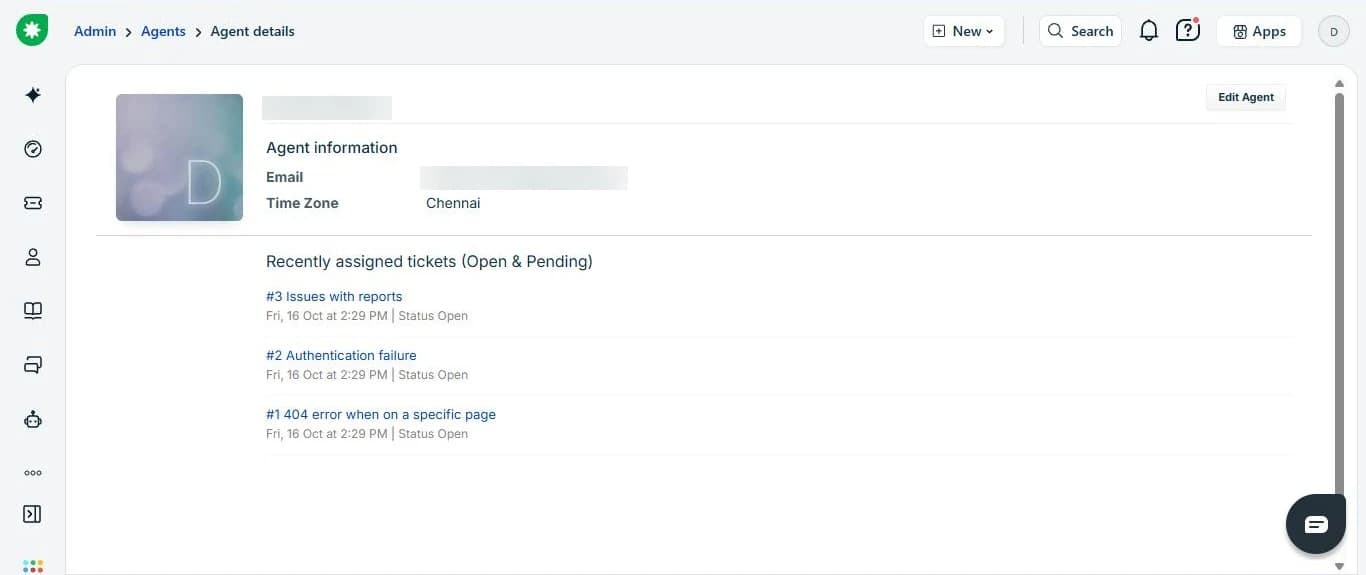Screen dimensions: 1366x575
Task: Click the Agent information heading
Action: (332, 147)
